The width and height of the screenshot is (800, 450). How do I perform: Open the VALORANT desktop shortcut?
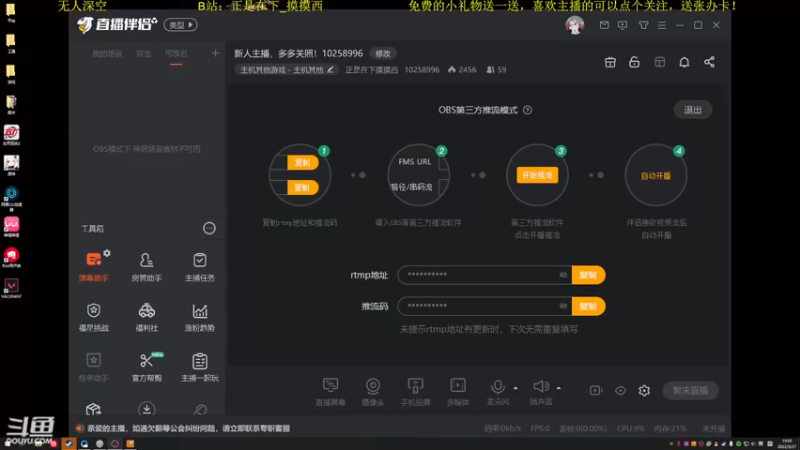point(11,288)
